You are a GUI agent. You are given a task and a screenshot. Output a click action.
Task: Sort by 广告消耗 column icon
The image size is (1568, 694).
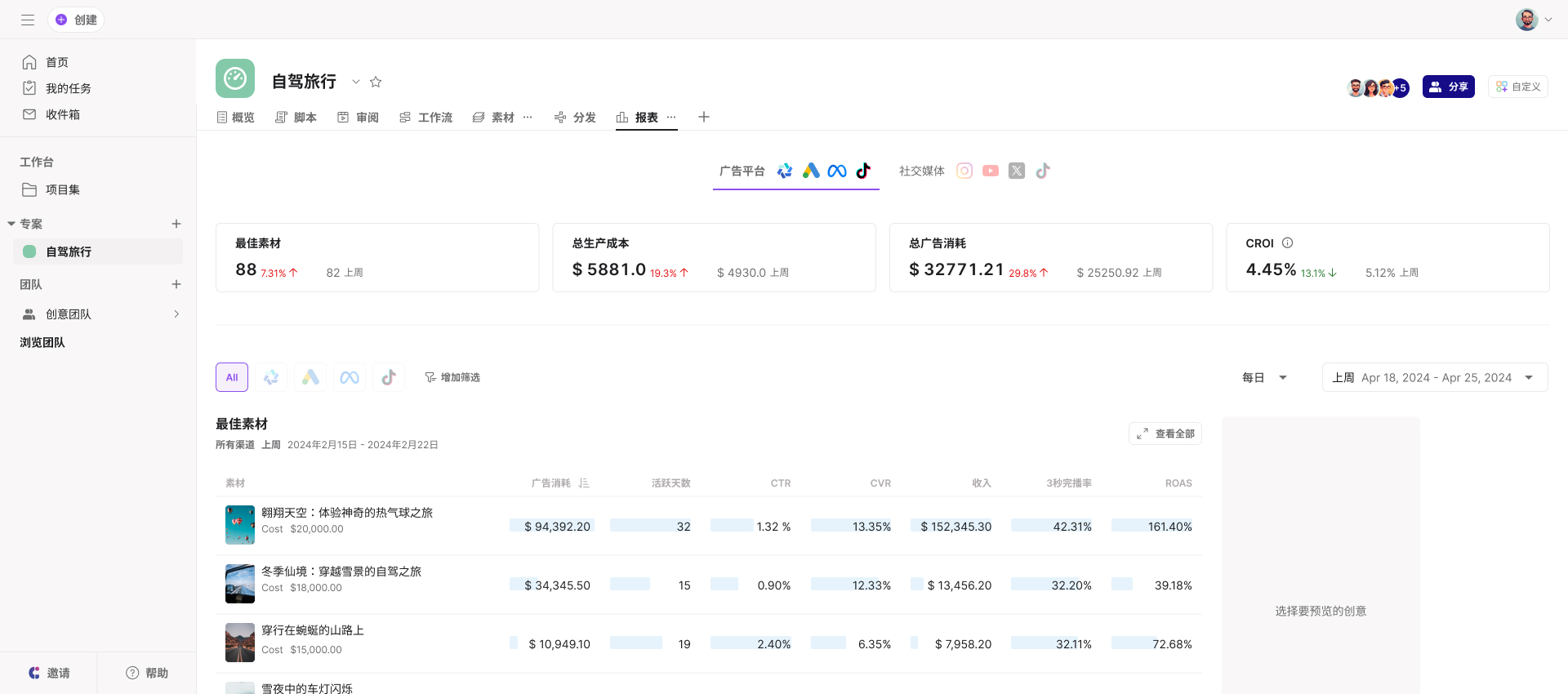pos(584,483)
